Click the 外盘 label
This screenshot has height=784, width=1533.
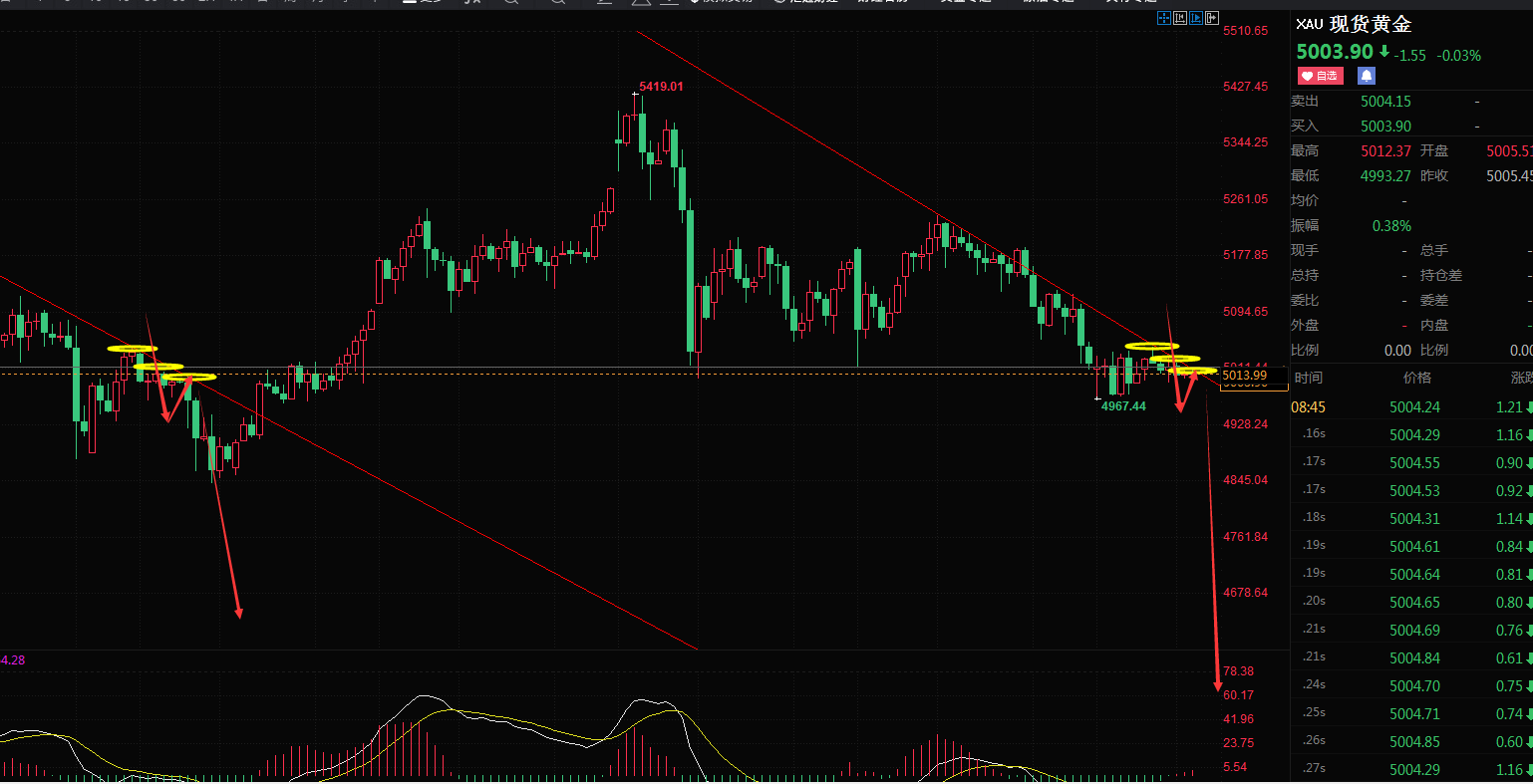tap(1305, 326)
